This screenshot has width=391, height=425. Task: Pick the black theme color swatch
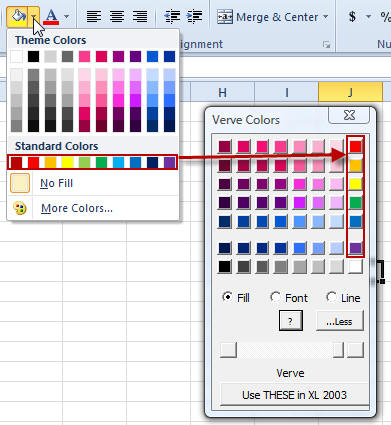tap(33, 57)
